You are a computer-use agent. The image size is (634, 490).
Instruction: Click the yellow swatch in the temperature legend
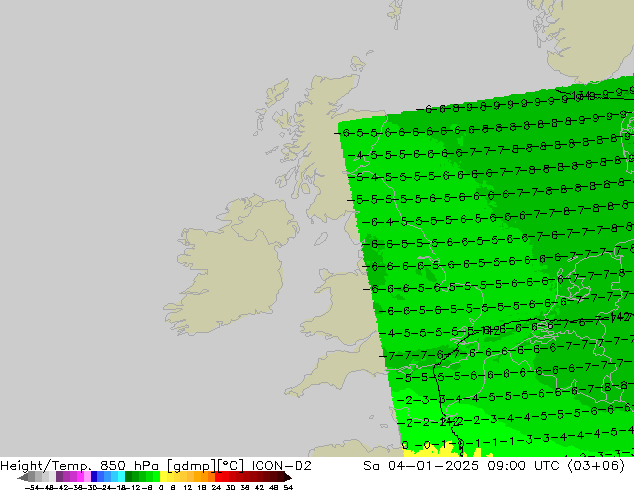tap(163, 476)
